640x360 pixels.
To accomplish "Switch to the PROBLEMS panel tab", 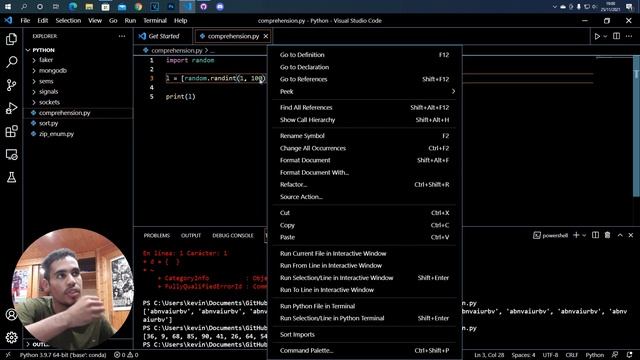I will point(156,236).
